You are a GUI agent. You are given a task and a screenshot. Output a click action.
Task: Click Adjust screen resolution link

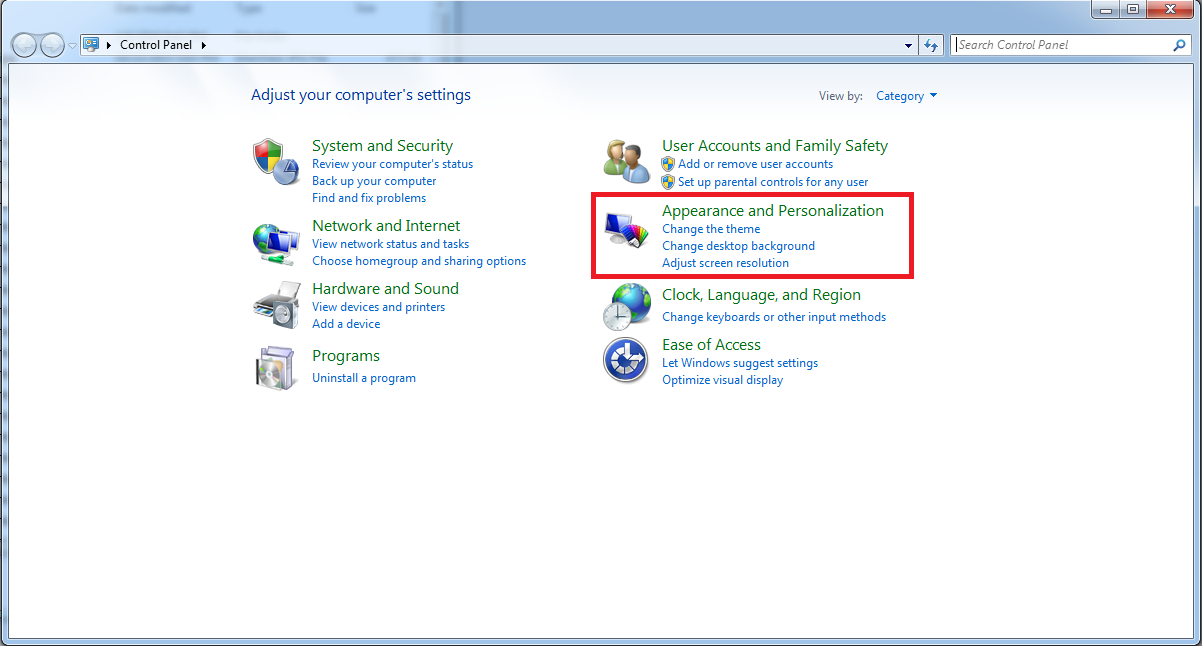[x=725, y=263]
